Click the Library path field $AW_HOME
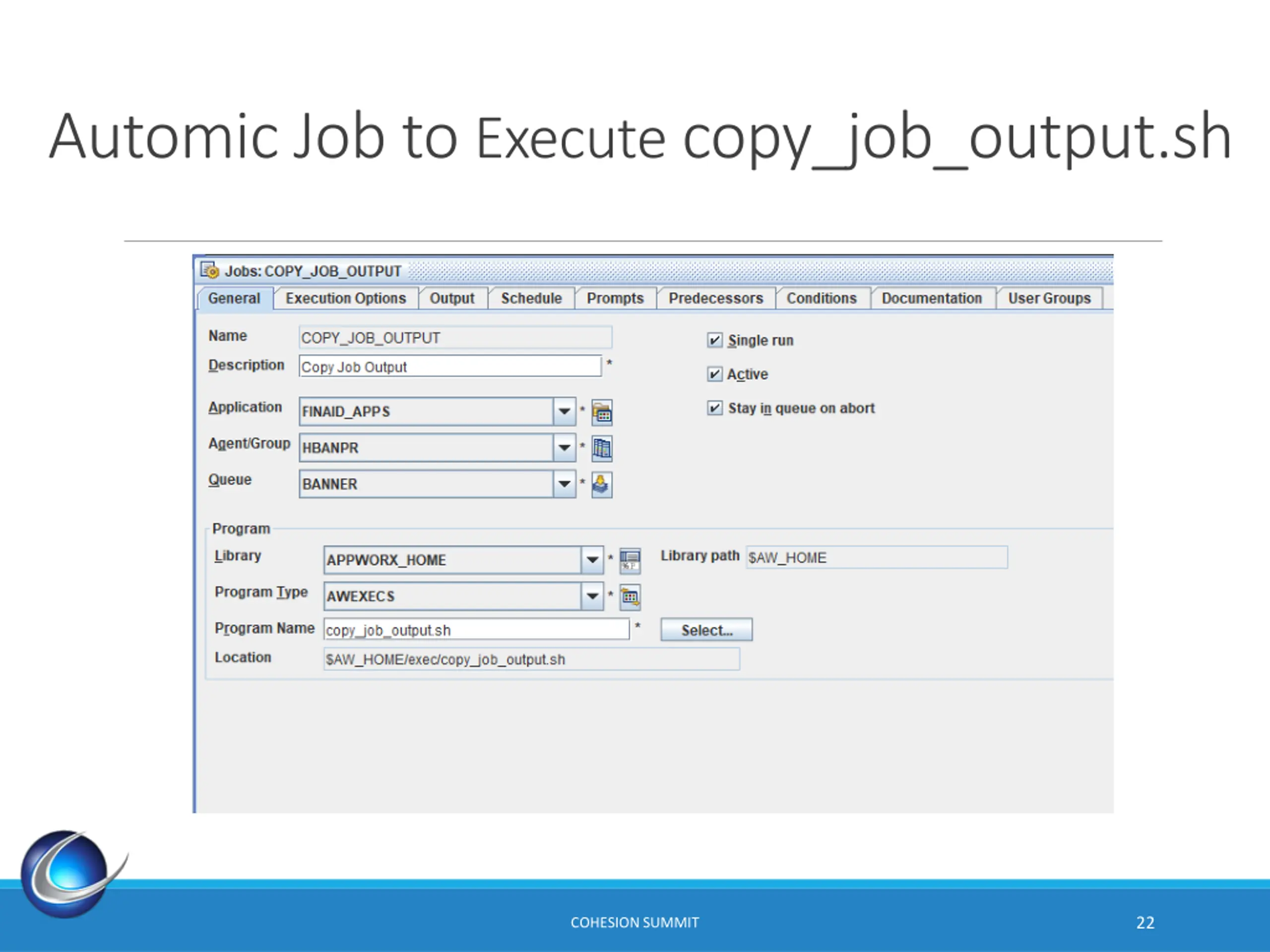1270x952 pixels. click(x=877, y=557)
